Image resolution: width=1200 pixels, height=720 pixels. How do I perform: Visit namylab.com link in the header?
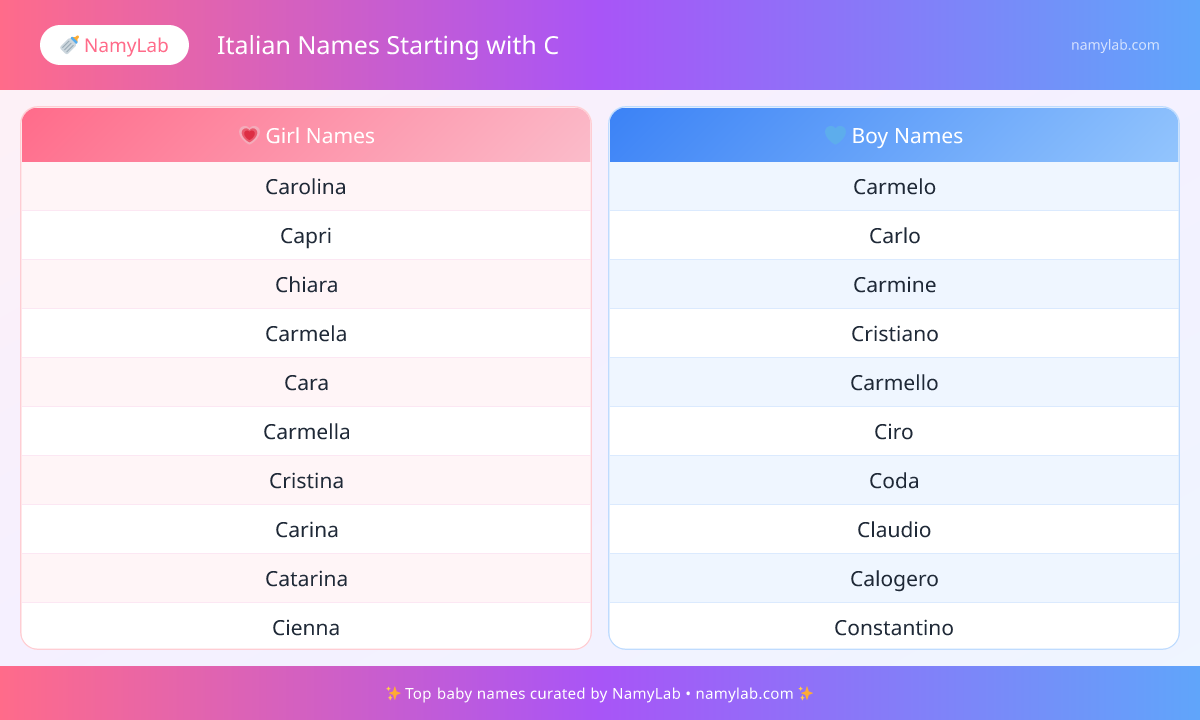(x=1115, y=45)
